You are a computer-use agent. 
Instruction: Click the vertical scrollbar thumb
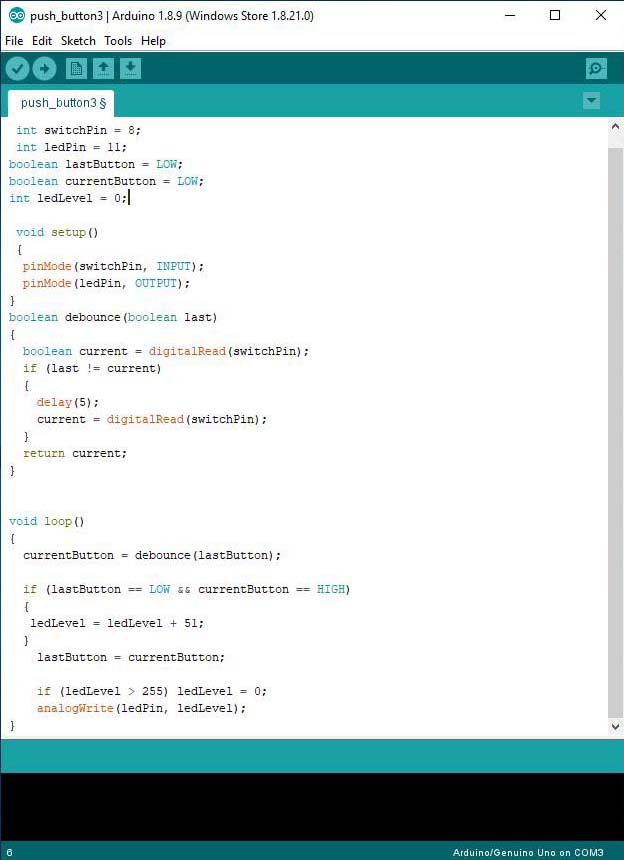[615, 432]
